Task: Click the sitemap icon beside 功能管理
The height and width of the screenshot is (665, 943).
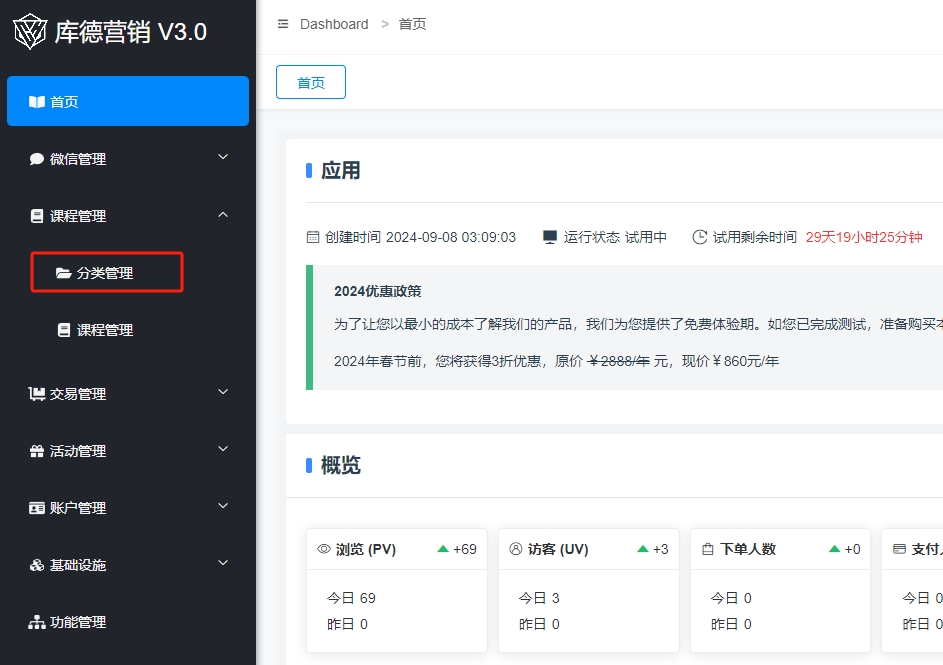Action: (37, 622)
